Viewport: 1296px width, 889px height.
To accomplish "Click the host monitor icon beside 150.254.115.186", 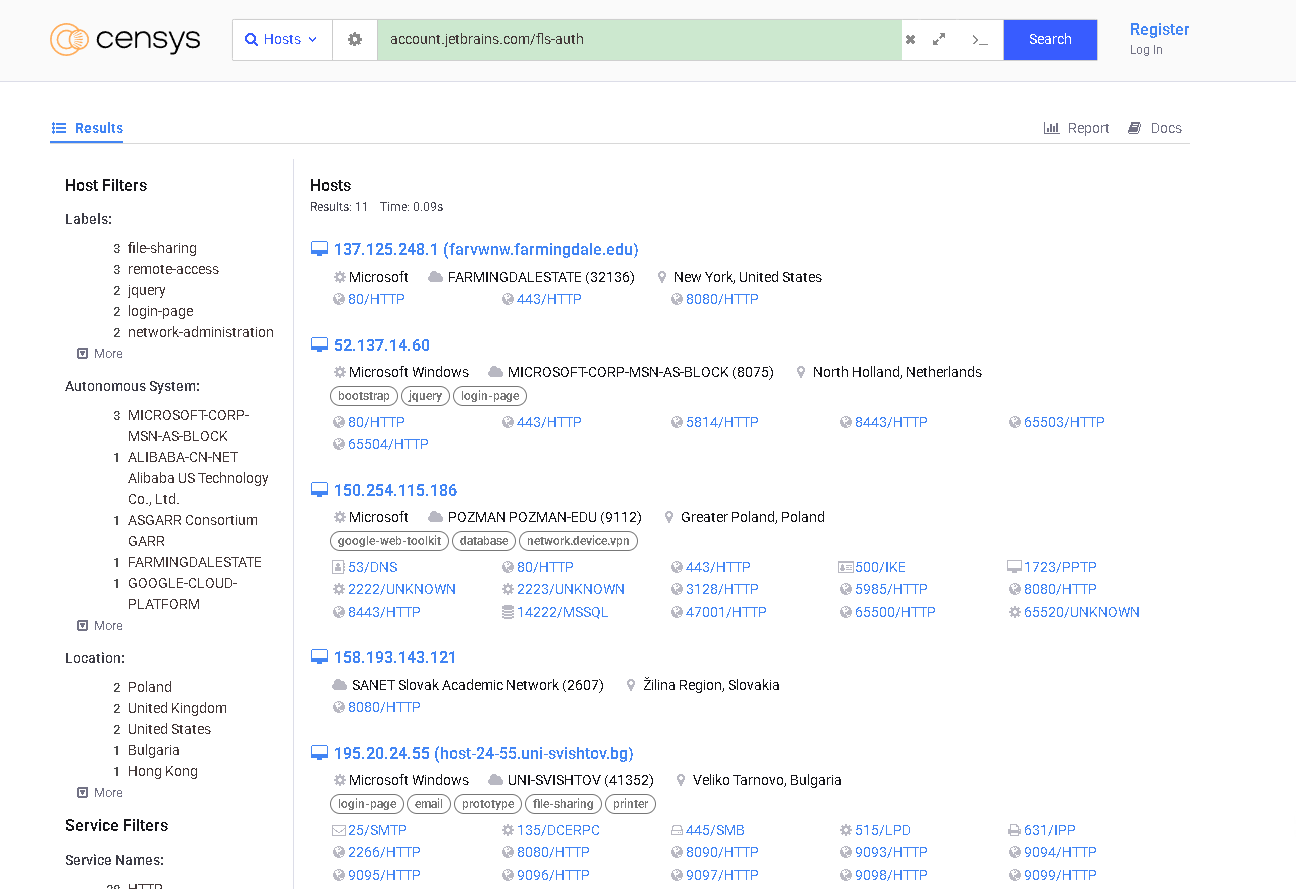I will 319,490.
